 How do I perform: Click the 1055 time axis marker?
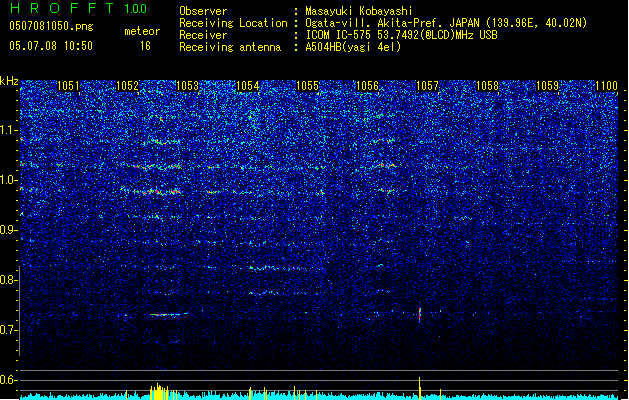307,86
